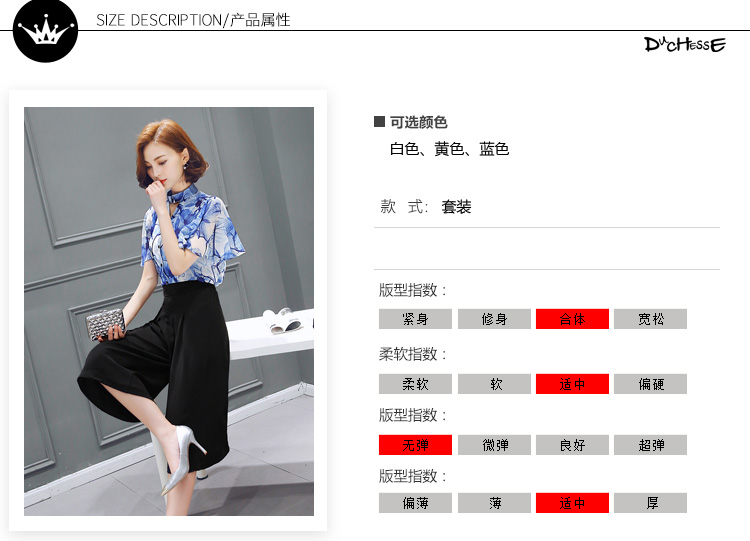The width and height of the screenshot is (750, 541).
Task: Click the black square bullet beside 可选颜色
Action: click(379, 121)
